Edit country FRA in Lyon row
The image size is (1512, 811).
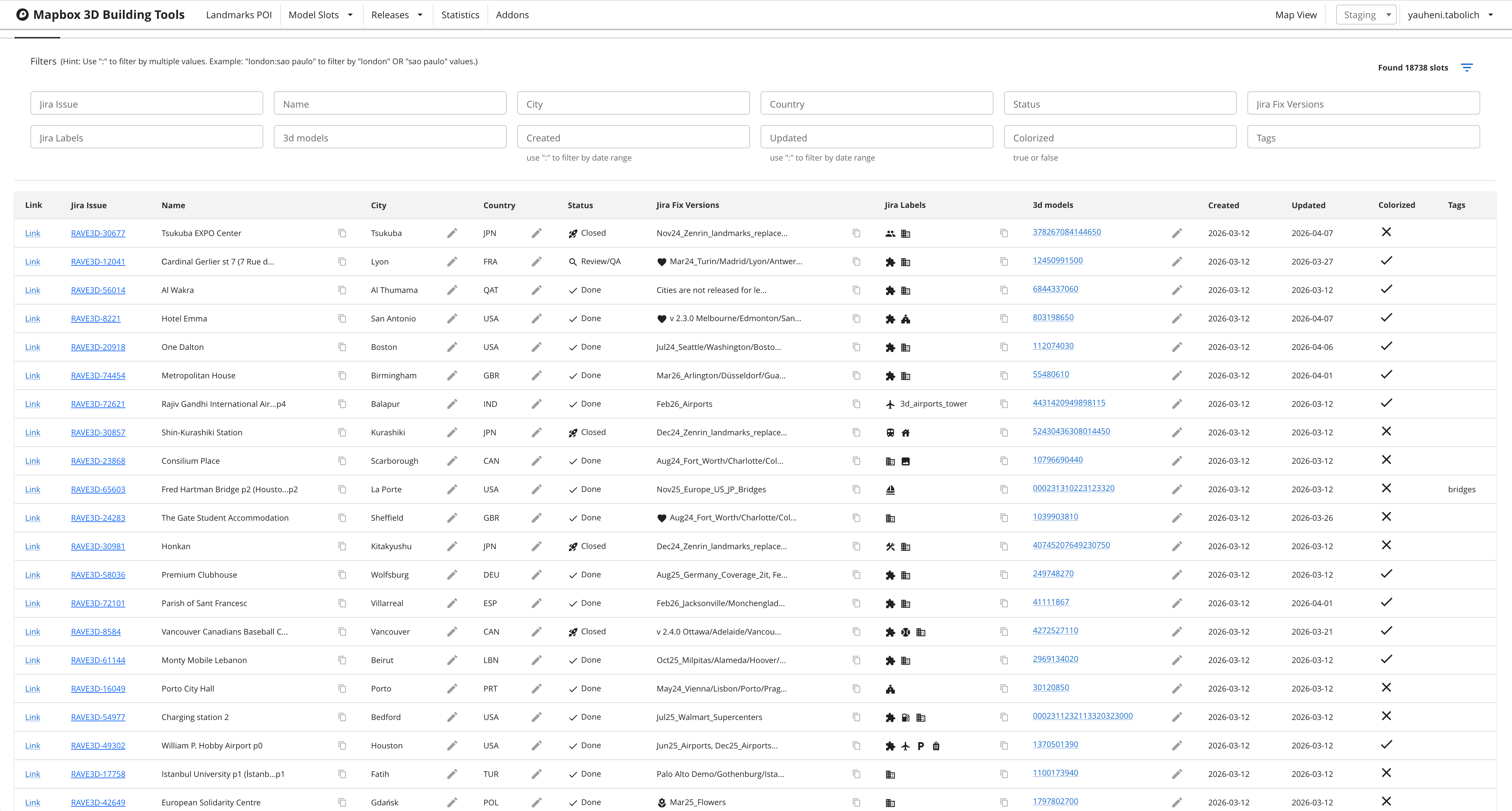tap(536, 262)
